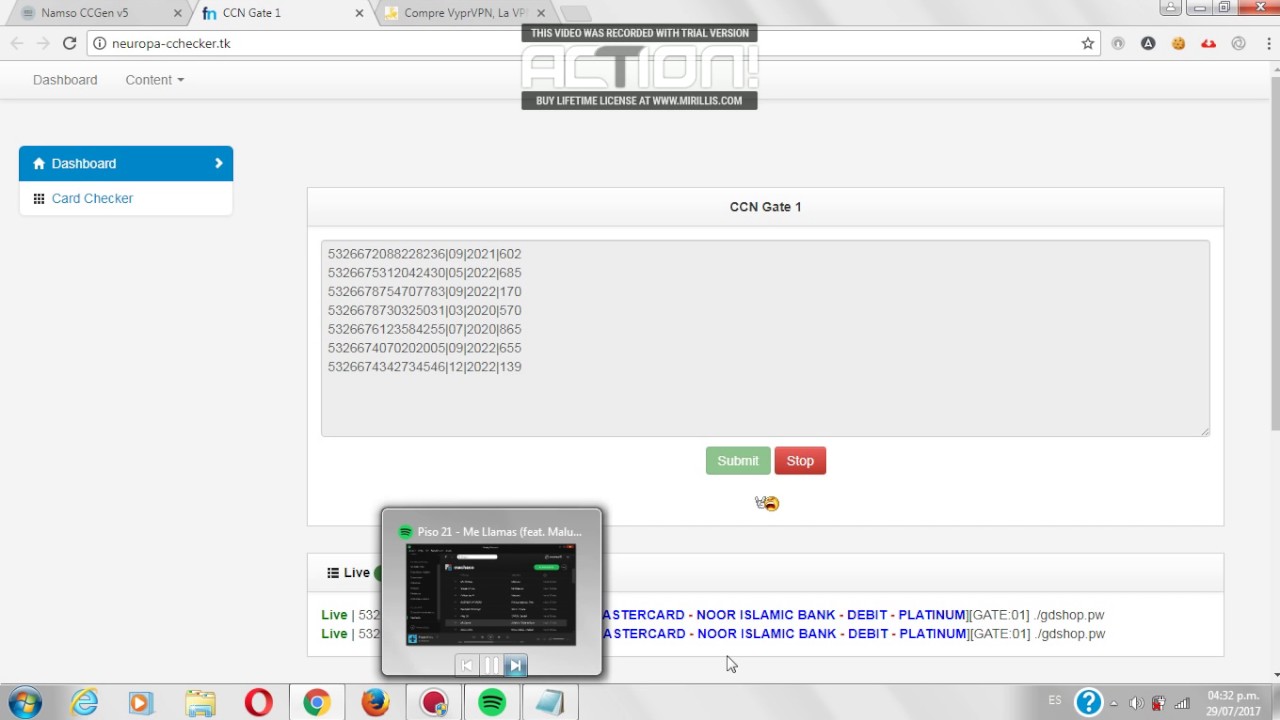Click the green Submit button

pos(738,461)
